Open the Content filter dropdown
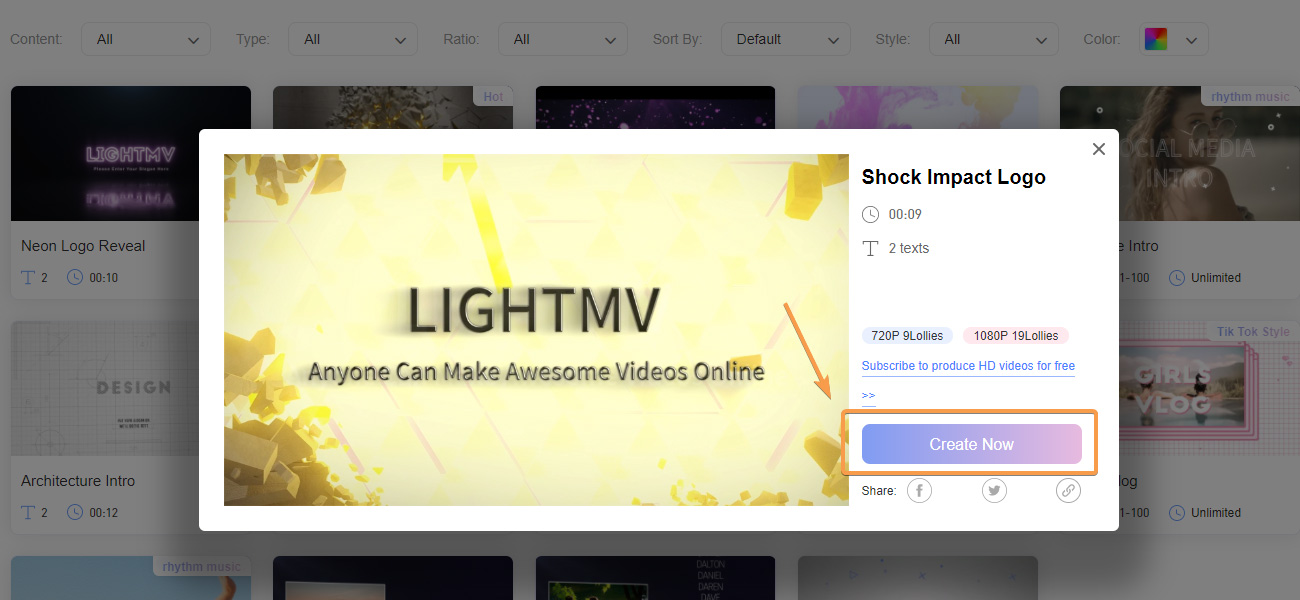The height and width of the screenshot is (600, 1300). tap(145, 38)
